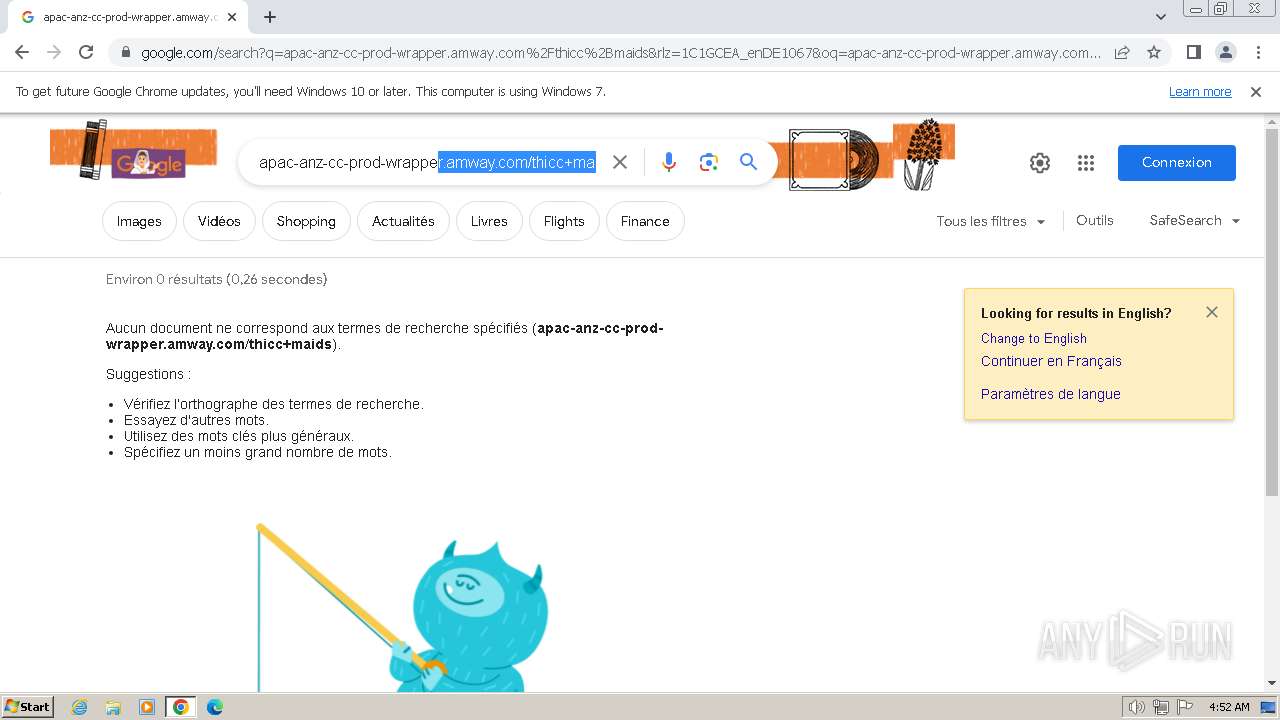Image resolution: width=1280 pixels, height=720 pixels.
Task: Open media player from taskbar
Action: tap(147, 707)
